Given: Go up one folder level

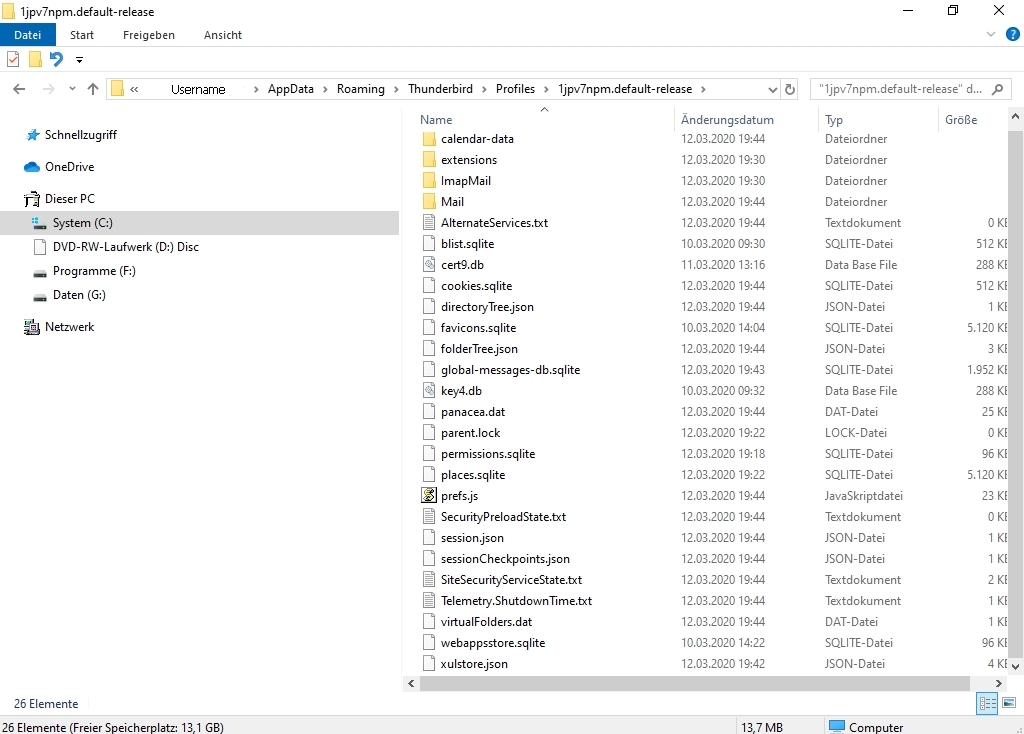Looking at the screenshot, I should (93, 89).
